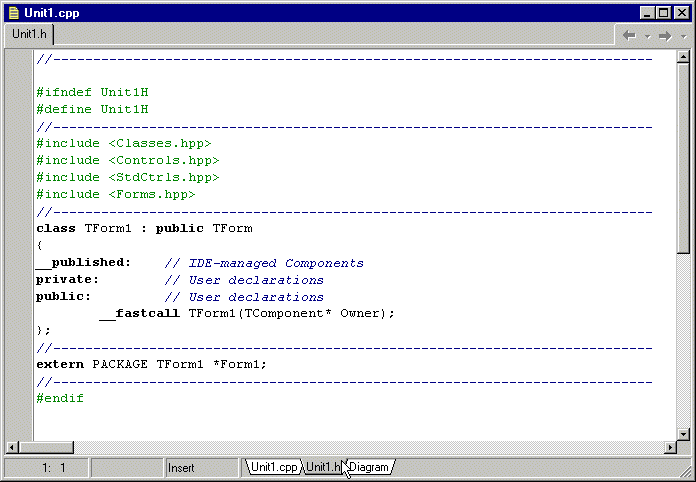Place cursor on the #endif line

point(60,398)
